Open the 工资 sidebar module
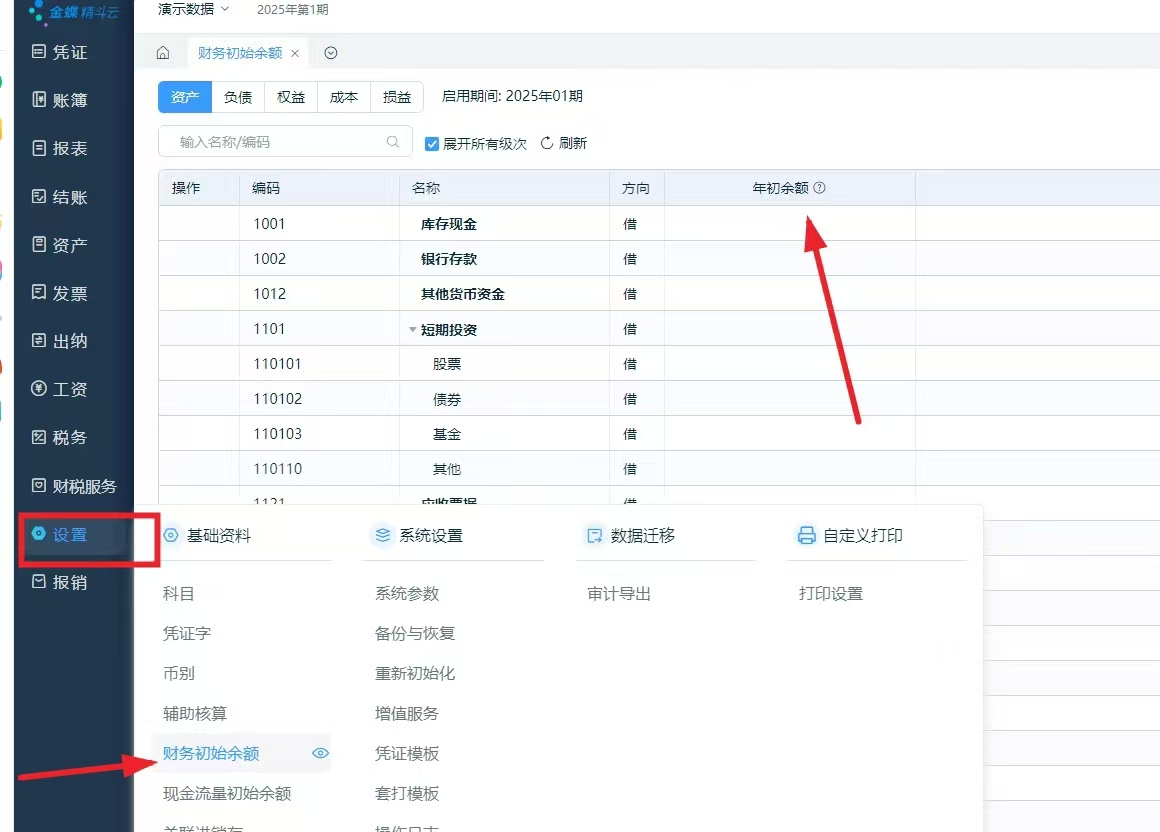1160x832 pixels. coord(60,389)
